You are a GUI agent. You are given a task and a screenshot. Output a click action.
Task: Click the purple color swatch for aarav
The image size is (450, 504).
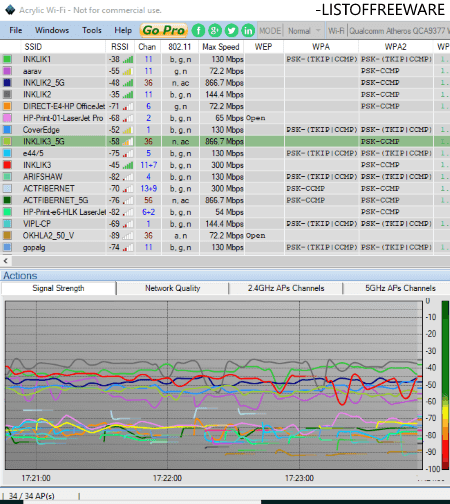(7, 71)
